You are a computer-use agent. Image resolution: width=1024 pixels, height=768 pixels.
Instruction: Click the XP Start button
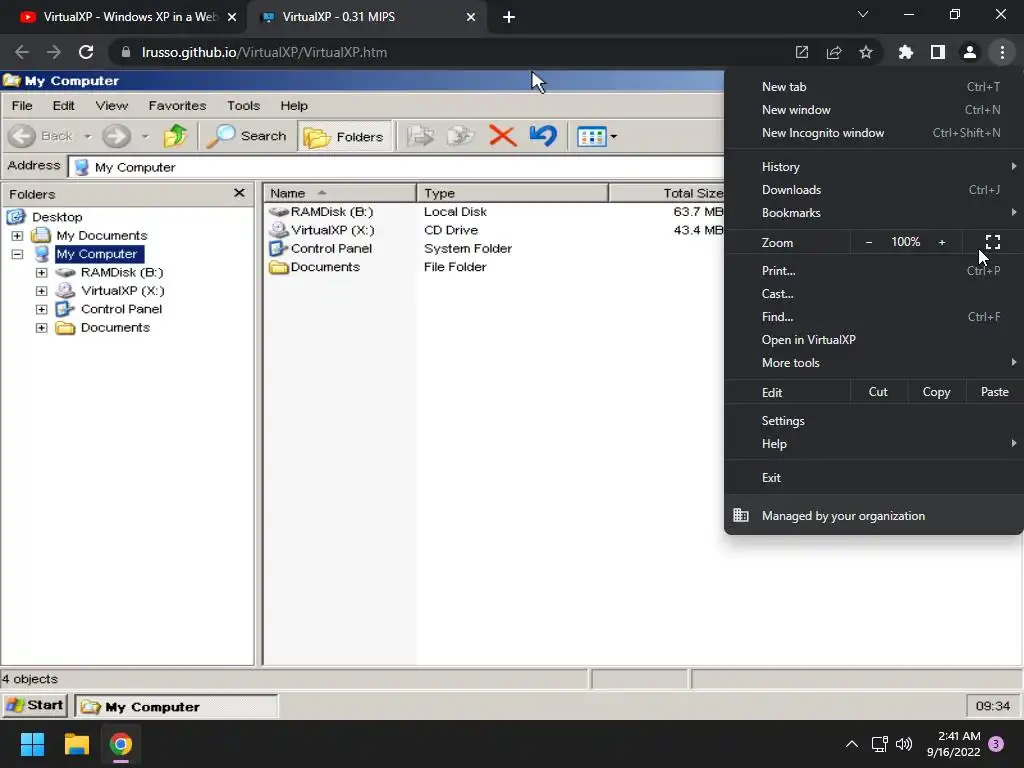pyautogui.click(x=35, y=705)
